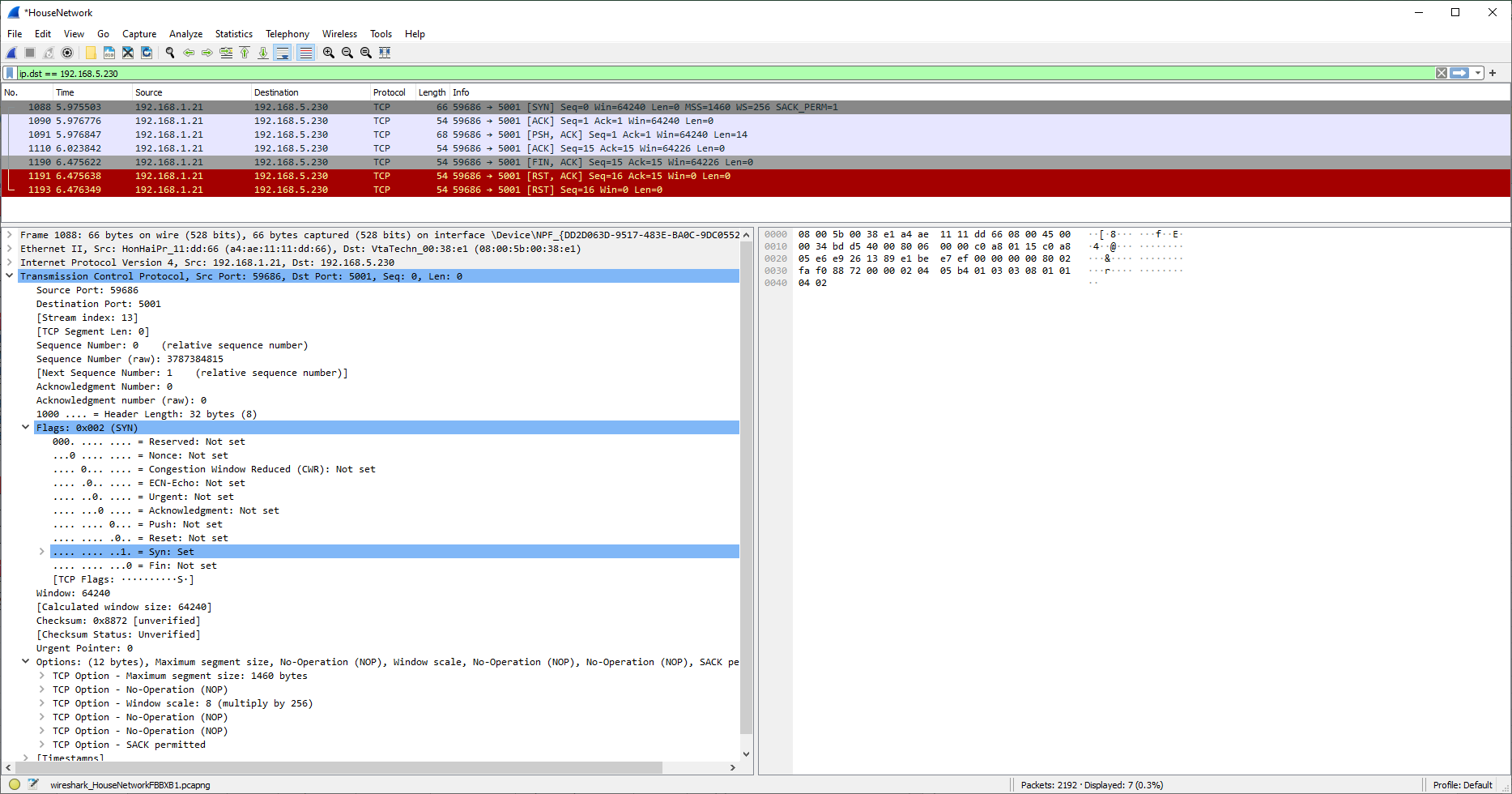Screen dimensions: 1512x794
Task: Zoom out on the main window text
Action: point(347,53)
